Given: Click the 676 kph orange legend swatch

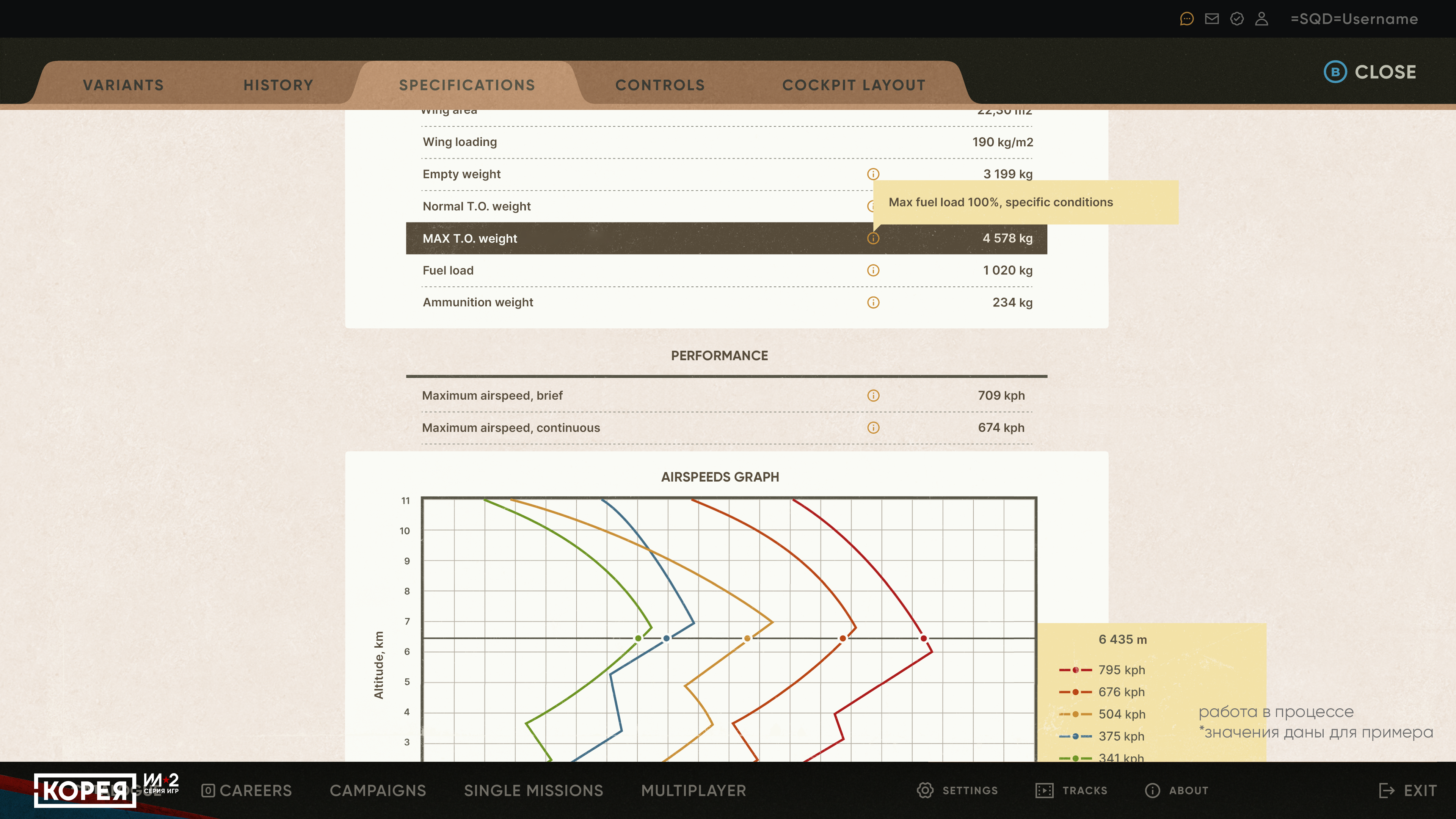Looking at the screenshot, I should pyautogui.click(x=1075, y=692).
